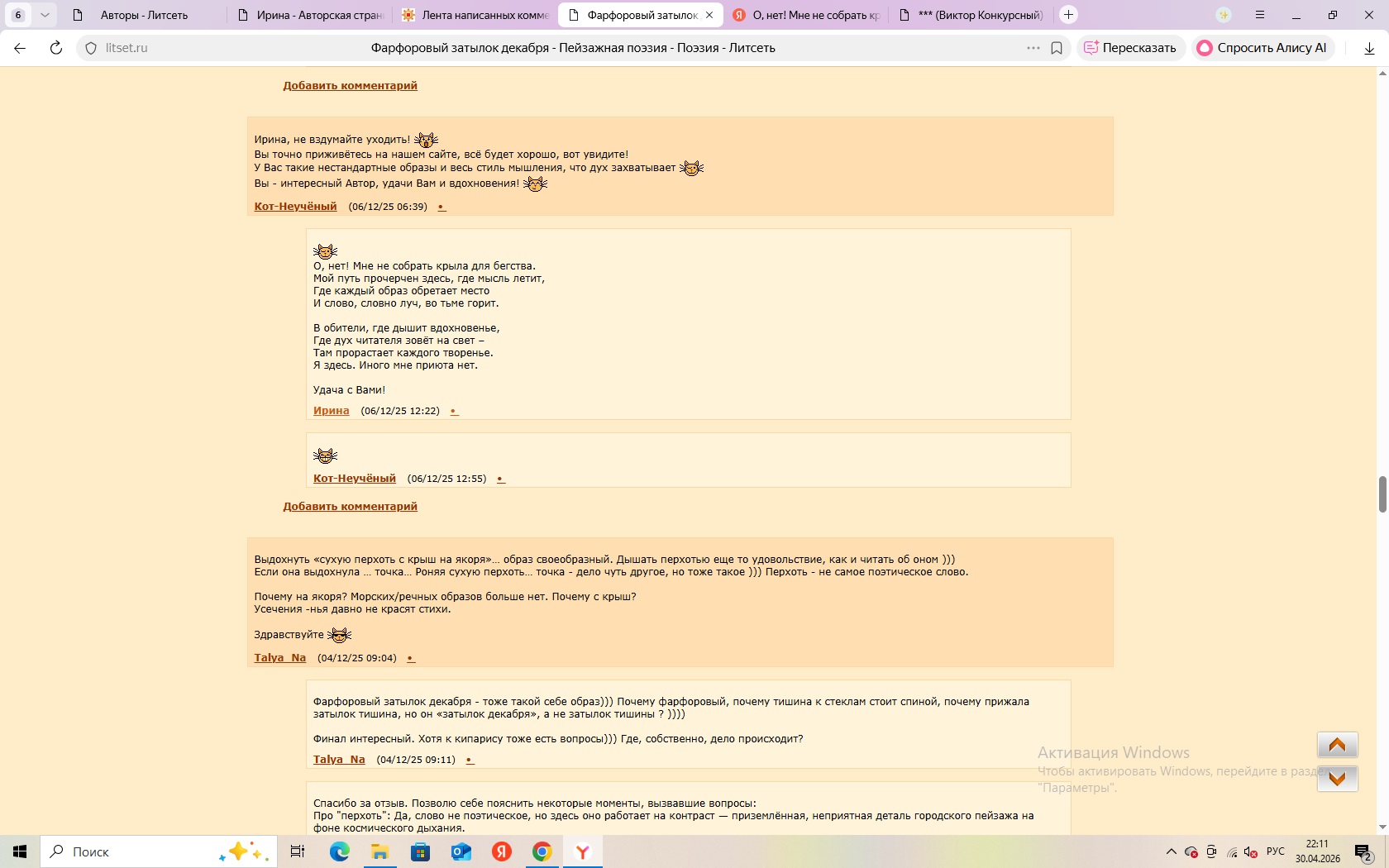Click the dot link after 04/12/25 09:04
This screenshot has height=868, width=1389.
pos(410,658)
